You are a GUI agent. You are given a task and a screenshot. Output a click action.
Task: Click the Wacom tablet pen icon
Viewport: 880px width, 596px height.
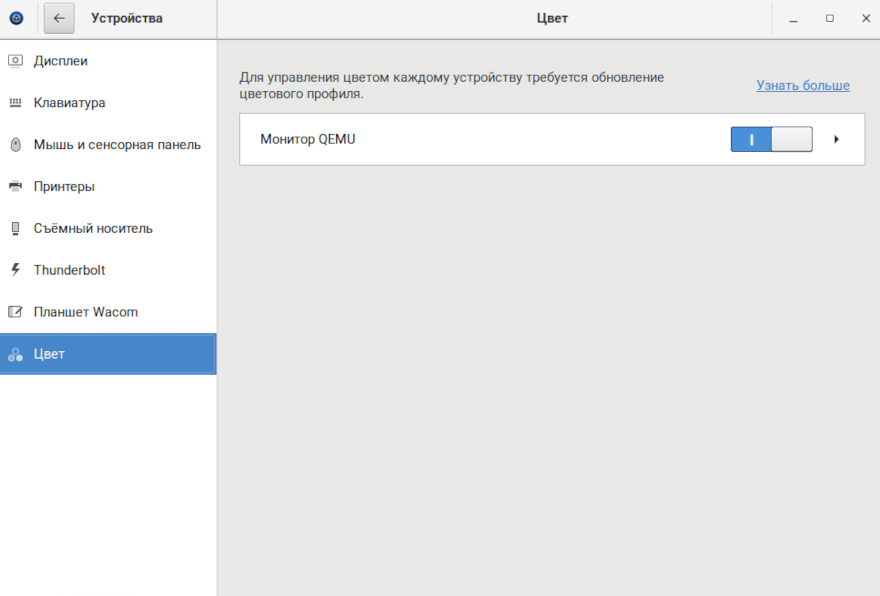click(15, 312)
